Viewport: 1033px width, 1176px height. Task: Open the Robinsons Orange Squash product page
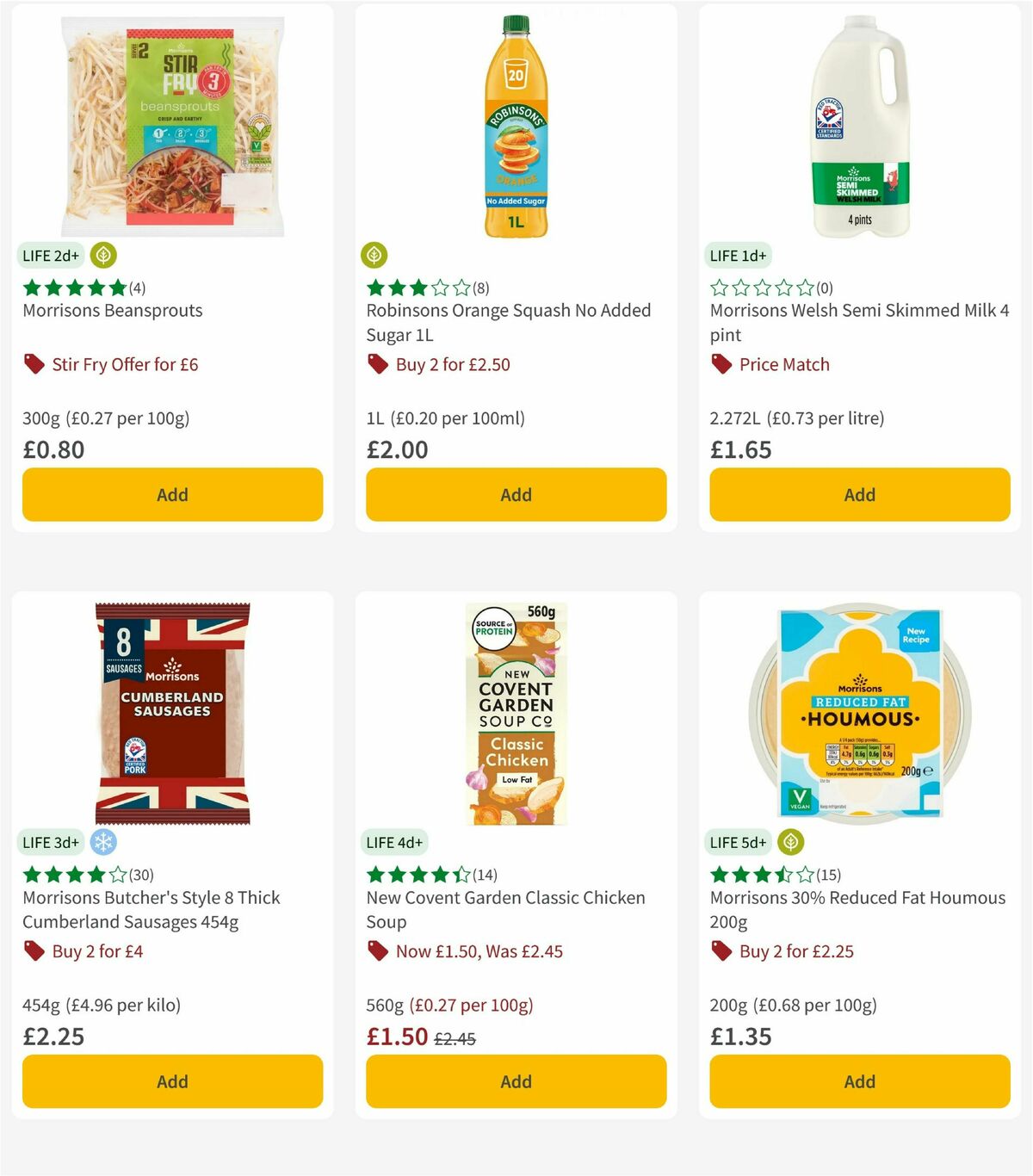(x=508, y=322)
